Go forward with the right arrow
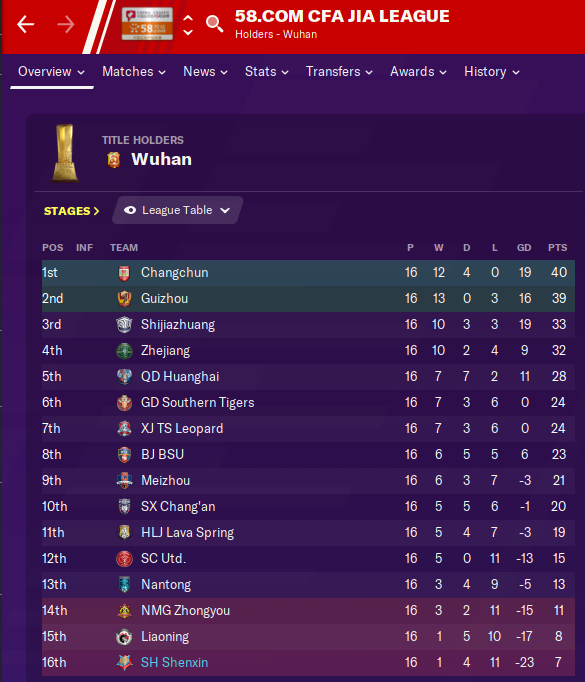The image size is (585, 682). tap(66, 24)
